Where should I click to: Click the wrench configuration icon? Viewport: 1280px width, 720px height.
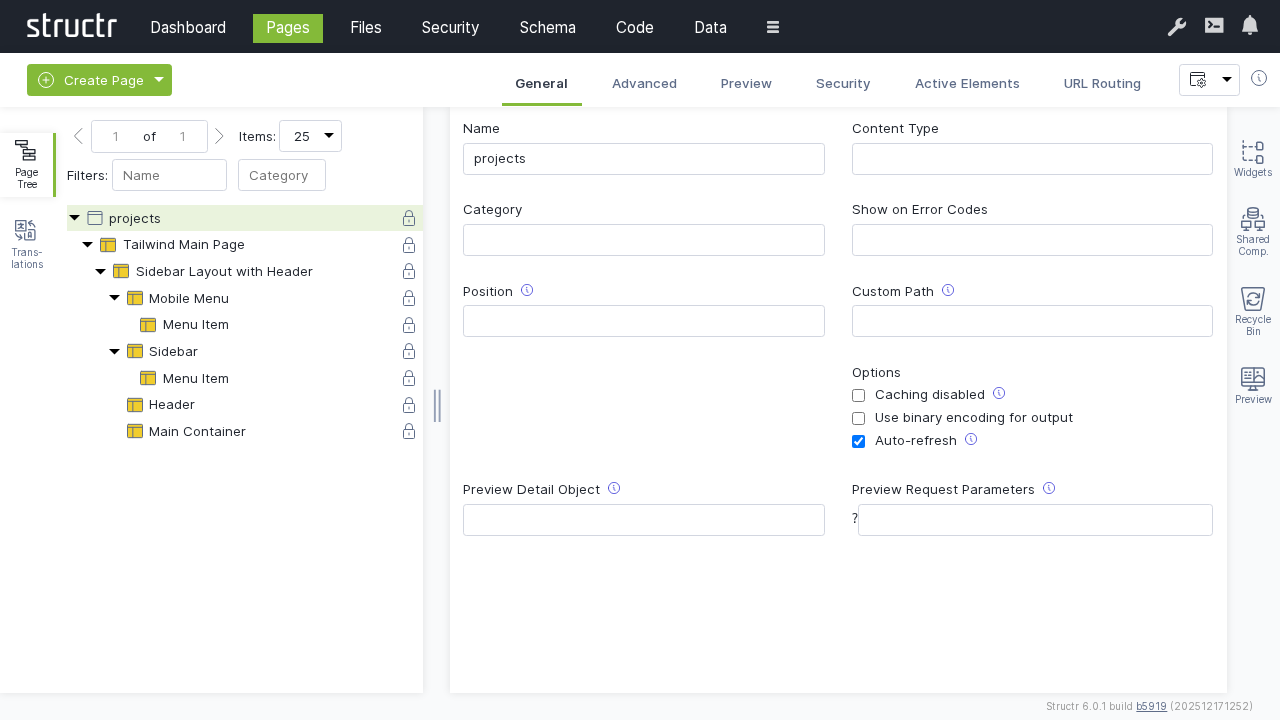click(1176, 27)
